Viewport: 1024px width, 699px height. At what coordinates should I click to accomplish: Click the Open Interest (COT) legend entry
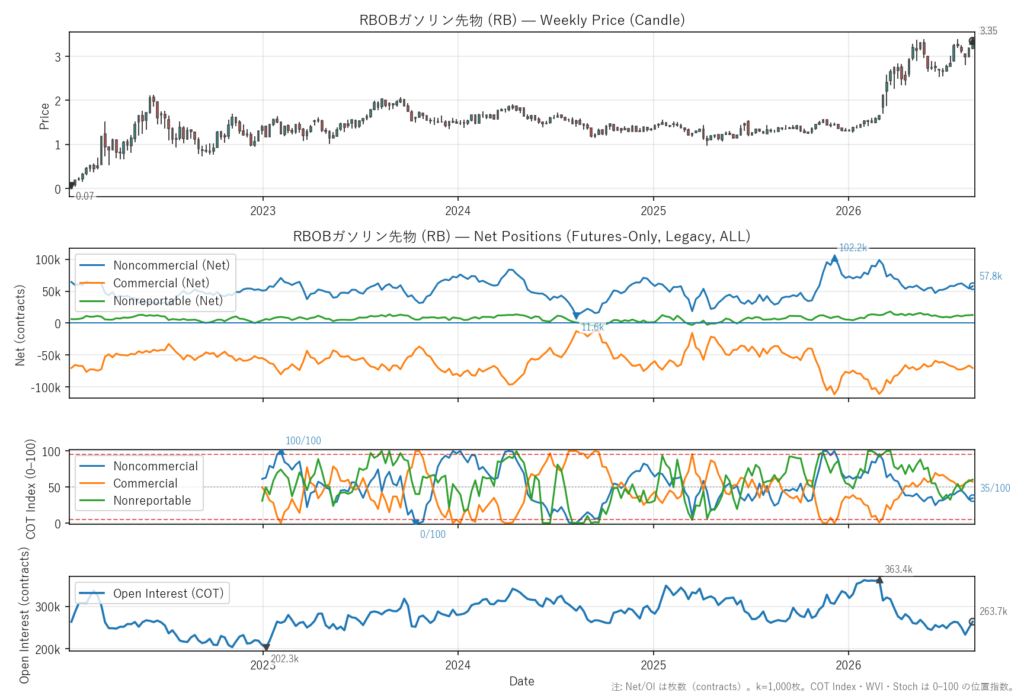point(152,593)
